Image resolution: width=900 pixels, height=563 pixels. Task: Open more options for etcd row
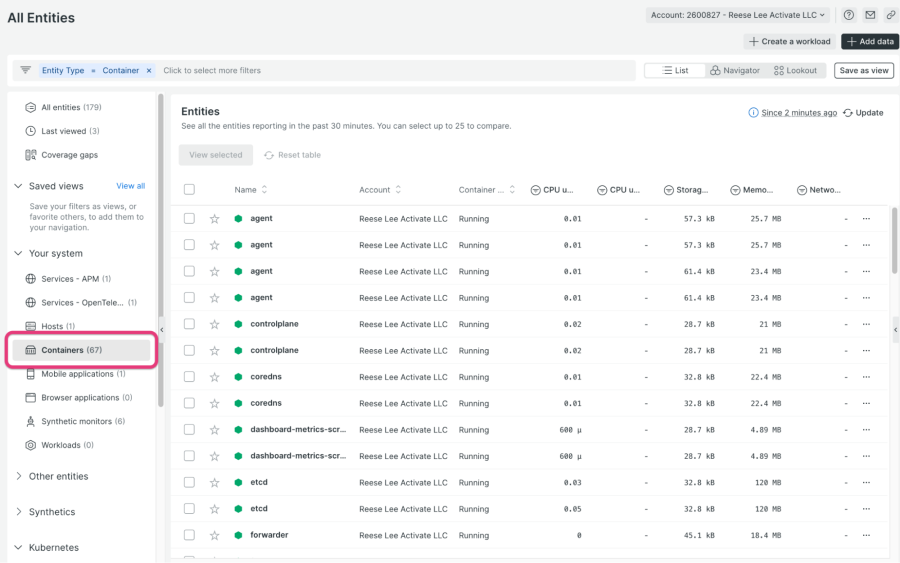[x=866, y=482]
